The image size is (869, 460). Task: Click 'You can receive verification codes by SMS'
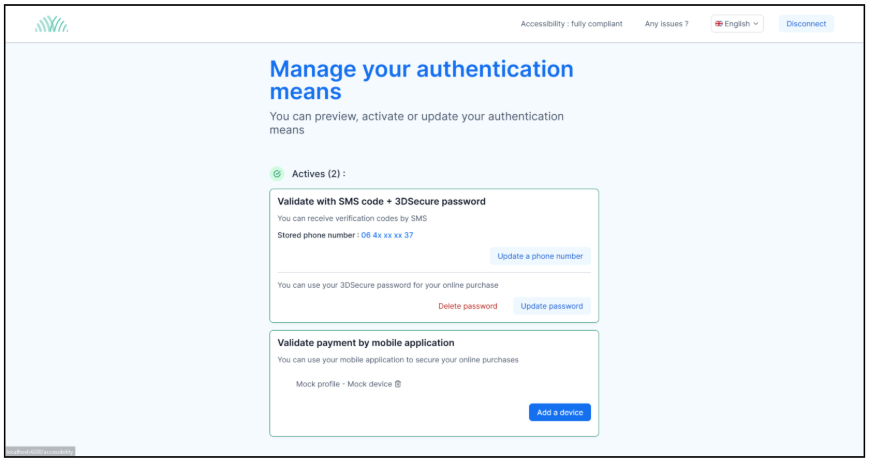pos(352,218)
